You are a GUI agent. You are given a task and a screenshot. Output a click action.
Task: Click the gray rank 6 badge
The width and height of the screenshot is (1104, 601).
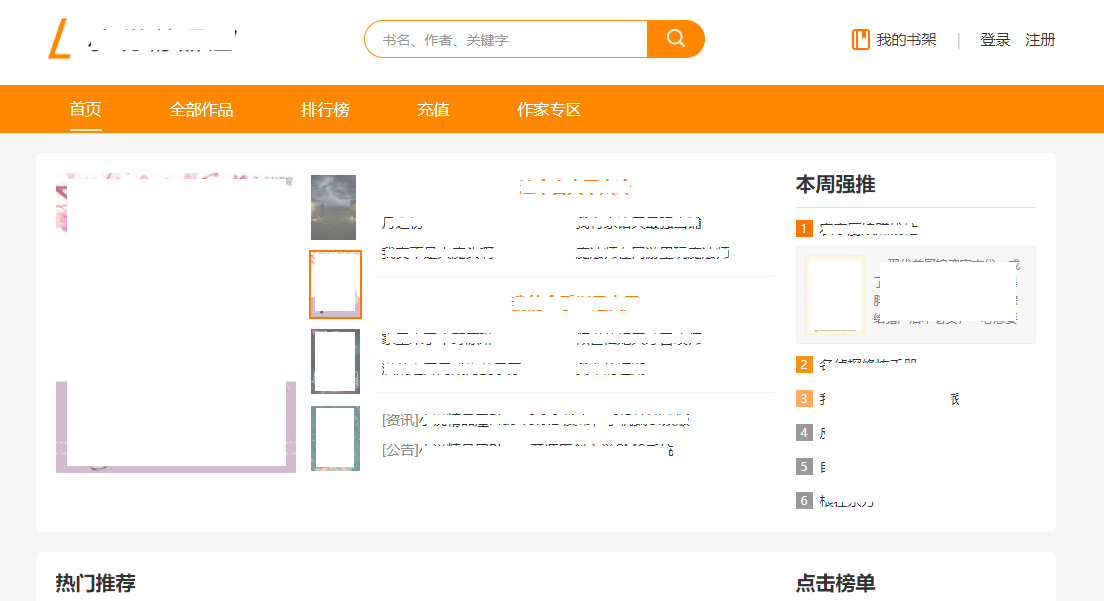pos(804,500)
